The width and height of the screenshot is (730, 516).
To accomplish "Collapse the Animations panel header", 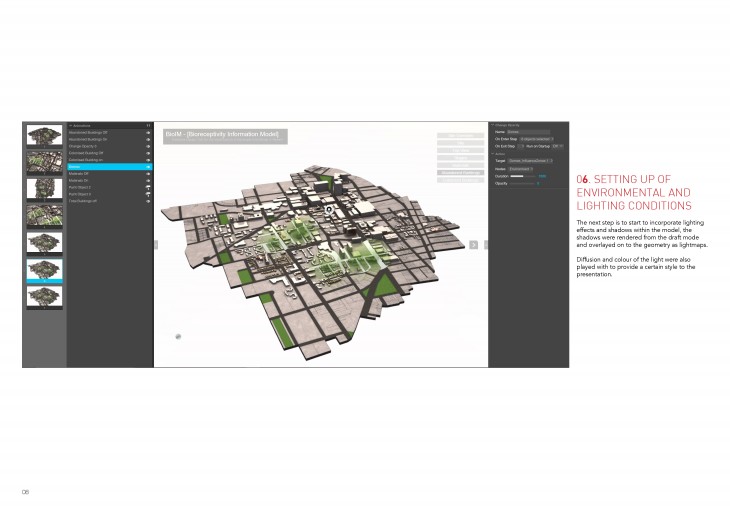I will coord(70,125).
